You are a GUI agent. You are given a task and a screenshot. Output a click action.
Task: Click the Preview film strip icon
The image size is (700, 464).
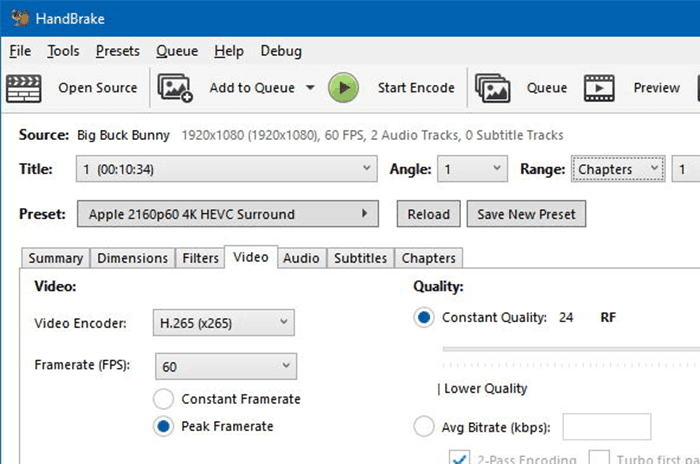click(x=600, y=88)
